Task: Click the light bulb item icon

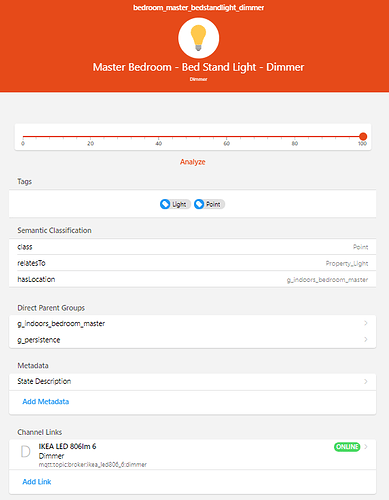Action: tap(198, 38)
